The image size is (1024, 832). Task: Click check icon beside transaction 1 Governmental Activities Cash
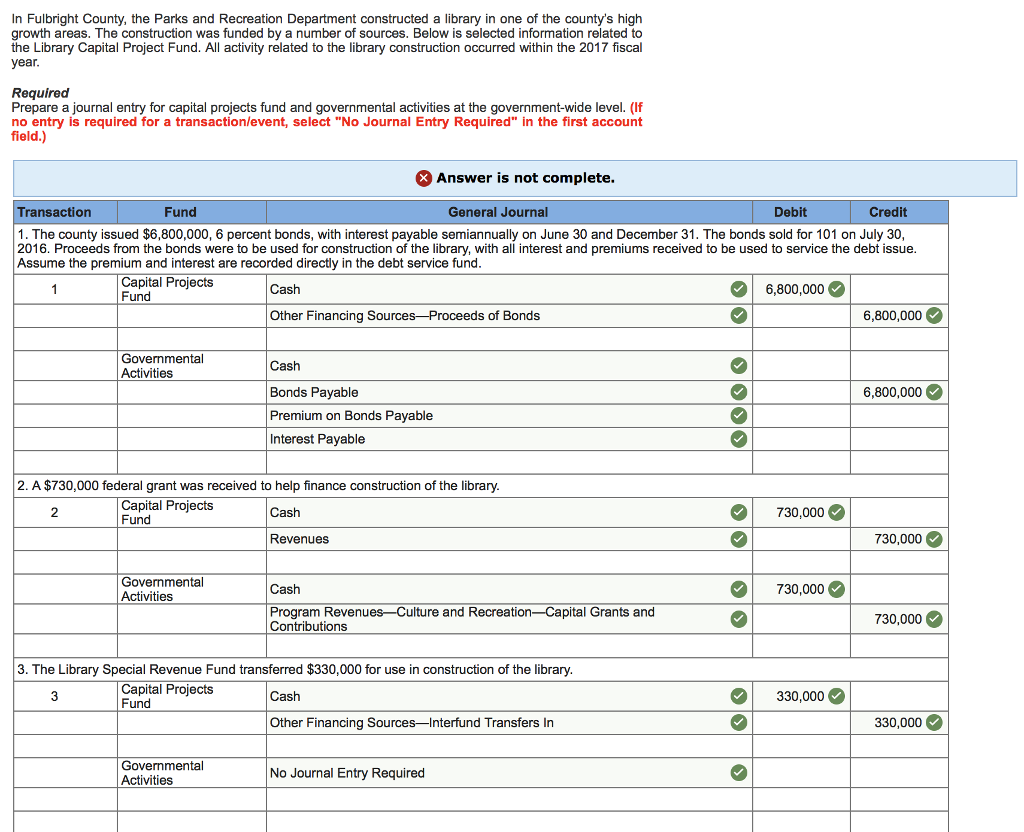739,366
